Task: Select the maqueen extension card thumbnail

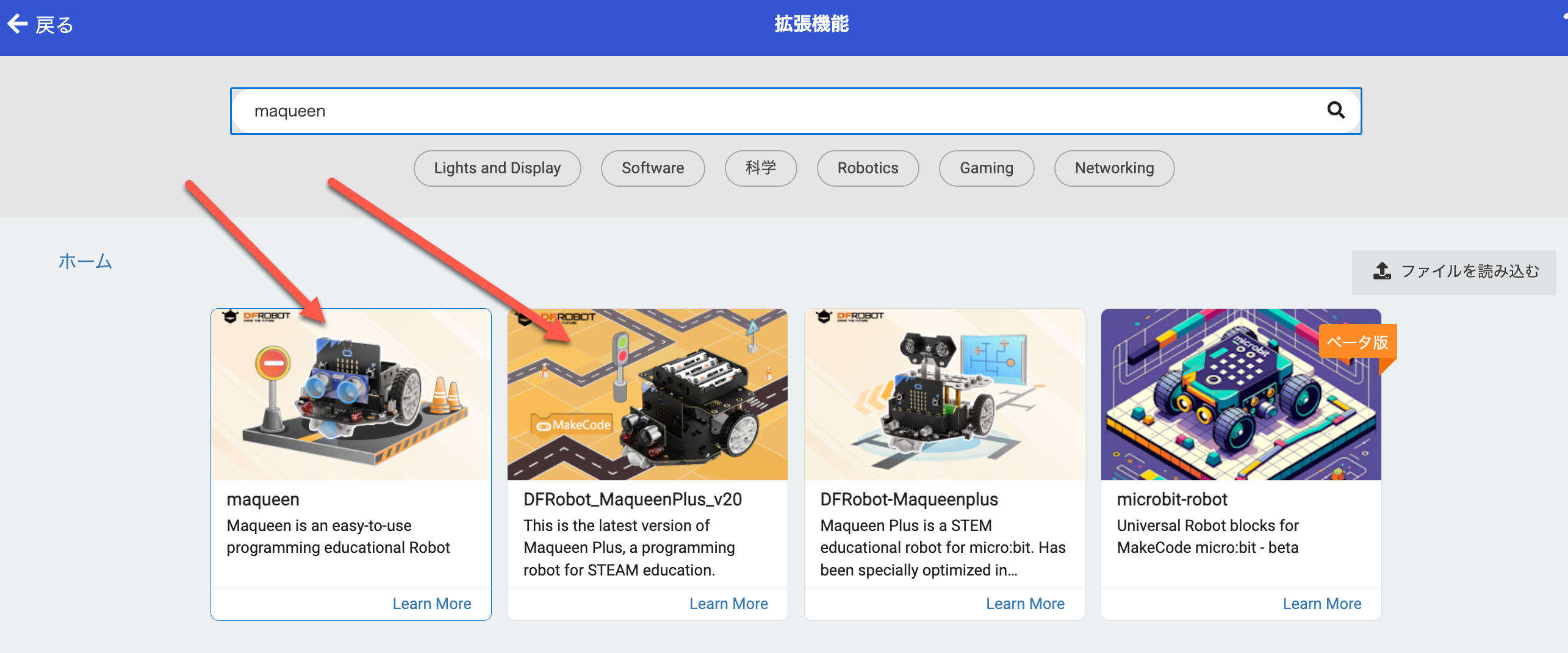Action: point(351,395)
